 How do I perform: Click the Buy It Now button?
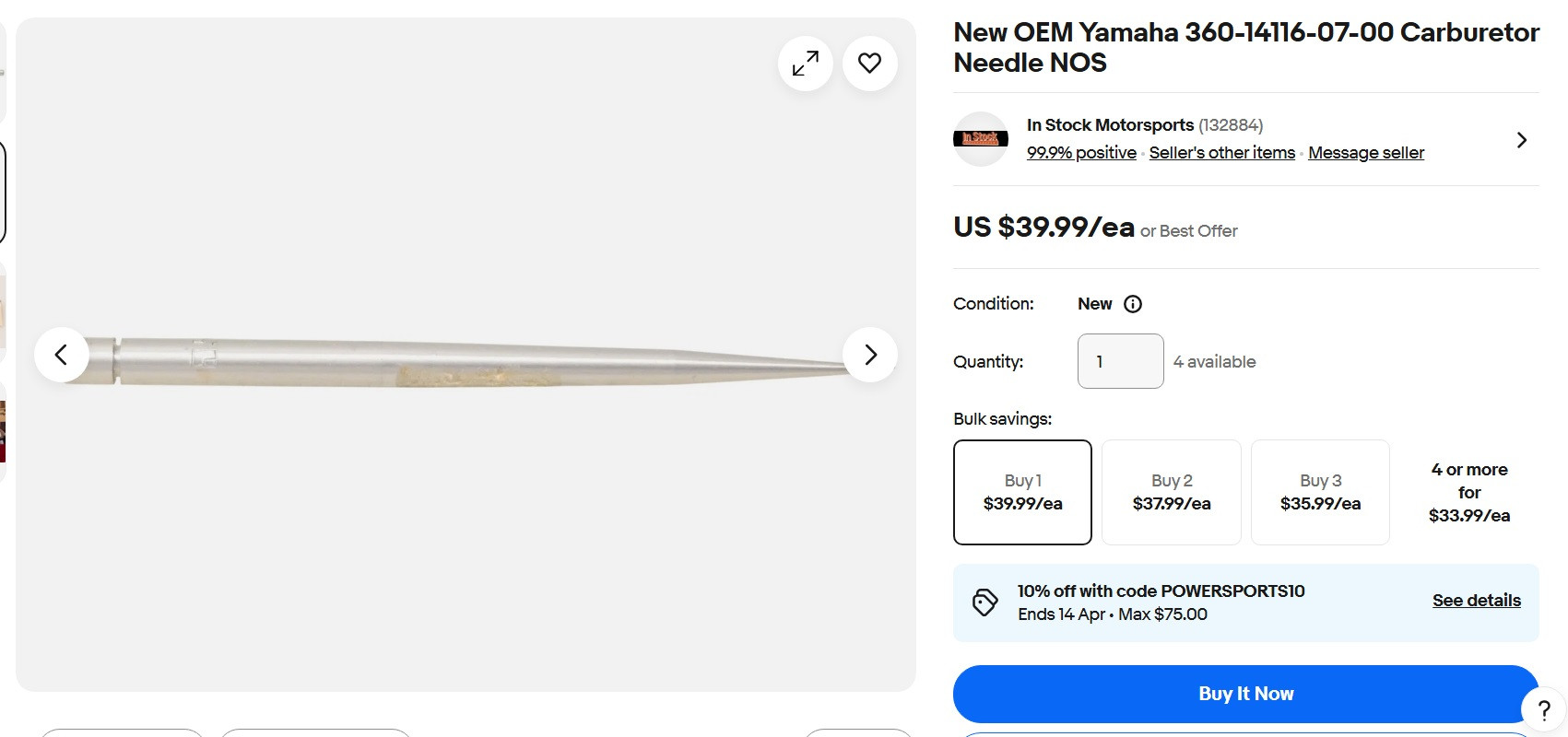(1245, 694)
